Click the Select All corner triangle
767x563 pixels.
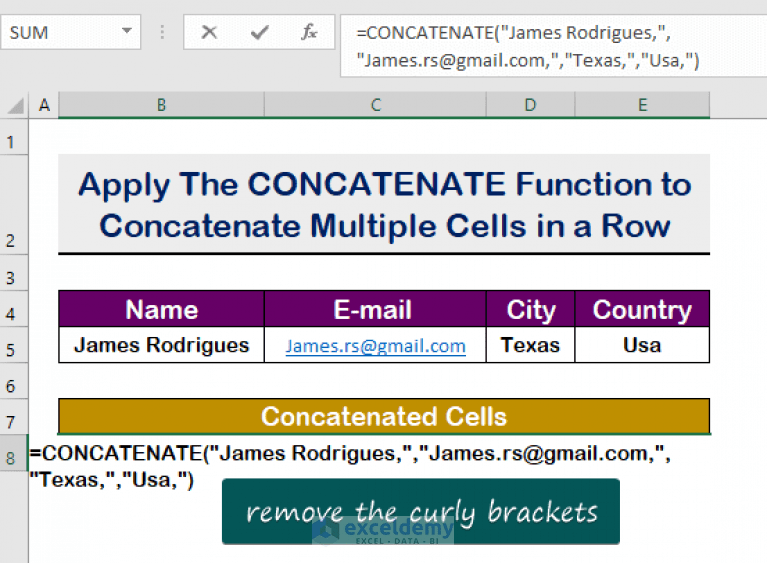(x=15, y=105)
